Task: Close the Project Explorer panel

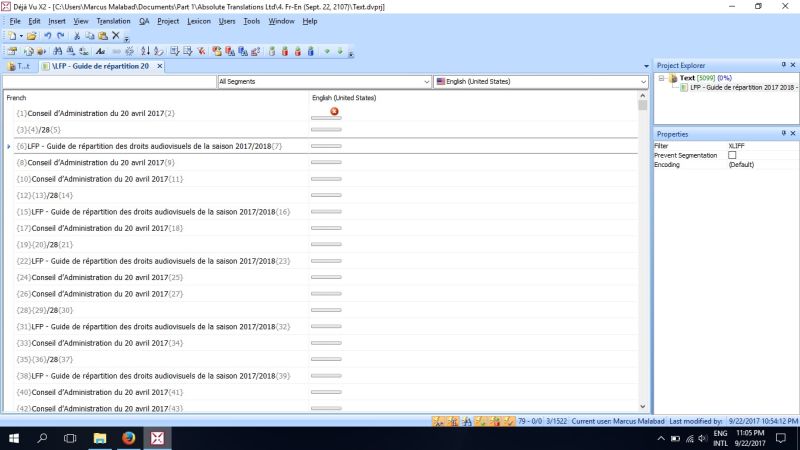Action: pyautogui.click(x=793, y=65)
